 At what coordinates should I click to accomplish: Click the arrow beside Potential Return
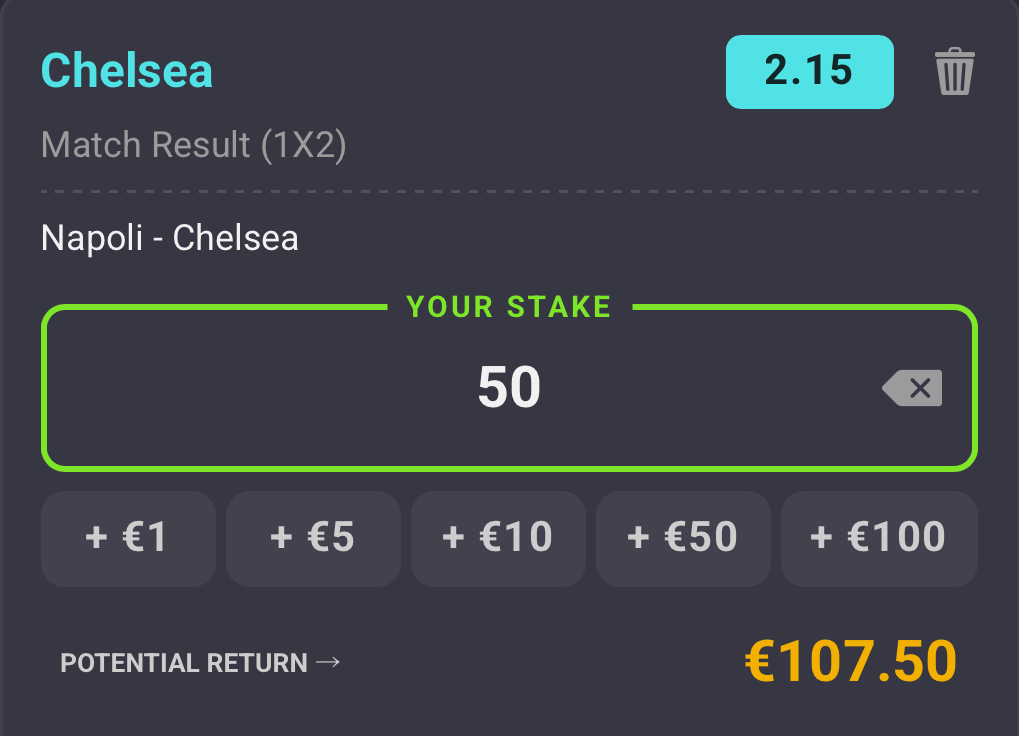328,662
